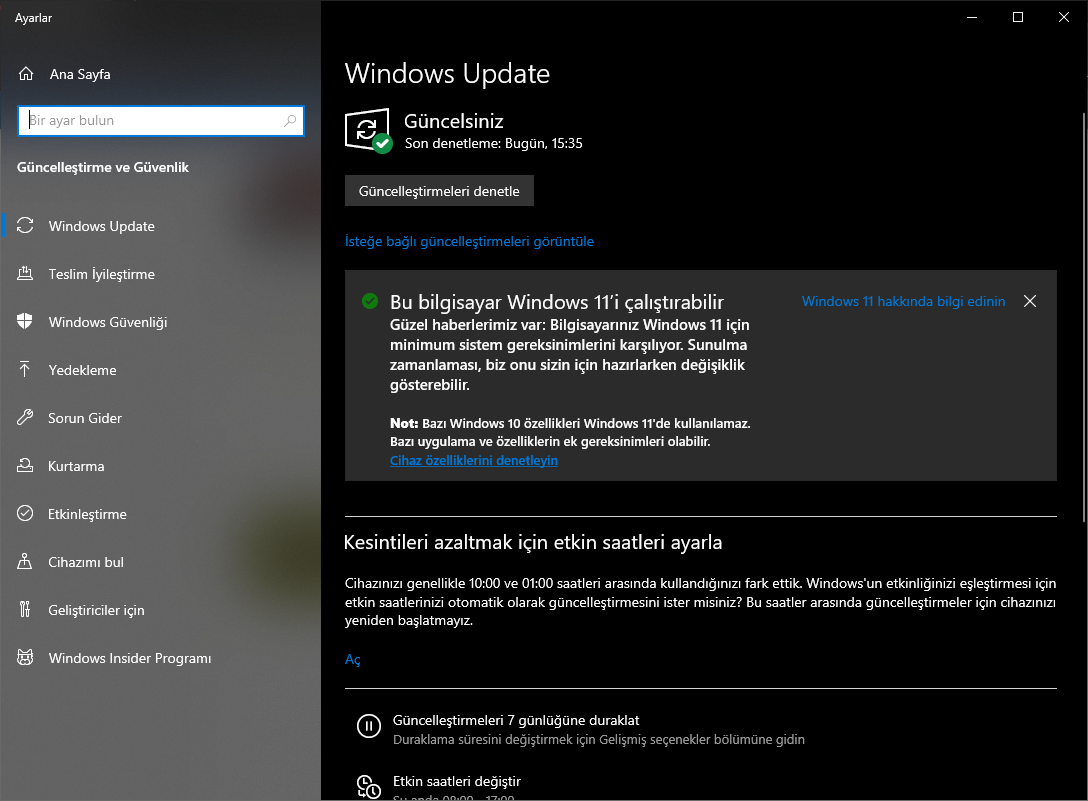Screen dimensions: 1088x801
Task: Click the Windows Update sync arrows icon in sidebar
Action: pyautogui.click(x=25, y=226)
